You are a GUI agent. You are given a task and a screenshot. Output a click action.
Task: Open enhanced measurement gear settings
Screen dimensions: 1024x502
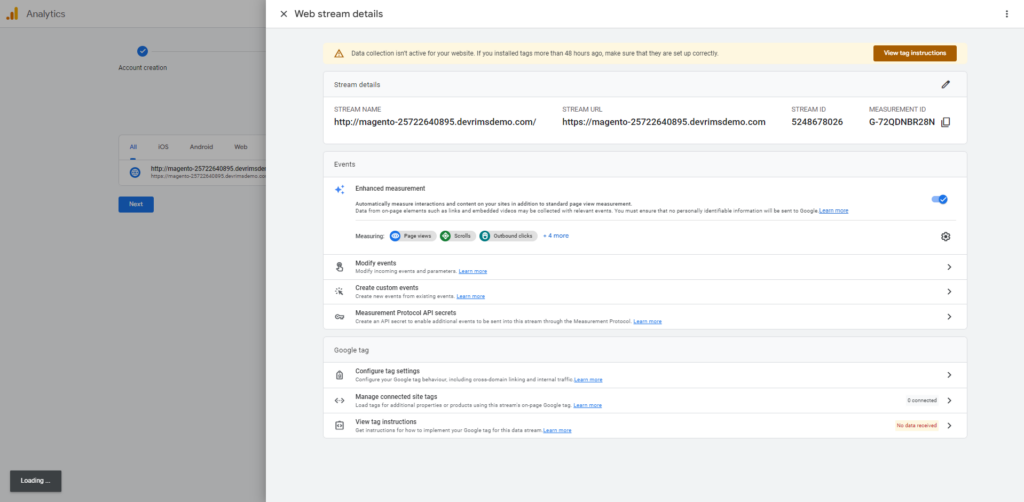coord(945,236)
